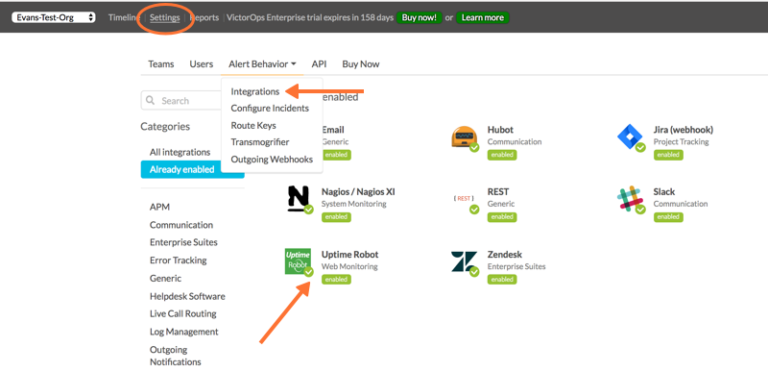The width and height of the screenshot is (768, 372).
Task: Go to Timeline in top bar
Action: click(x=123, y=17)
